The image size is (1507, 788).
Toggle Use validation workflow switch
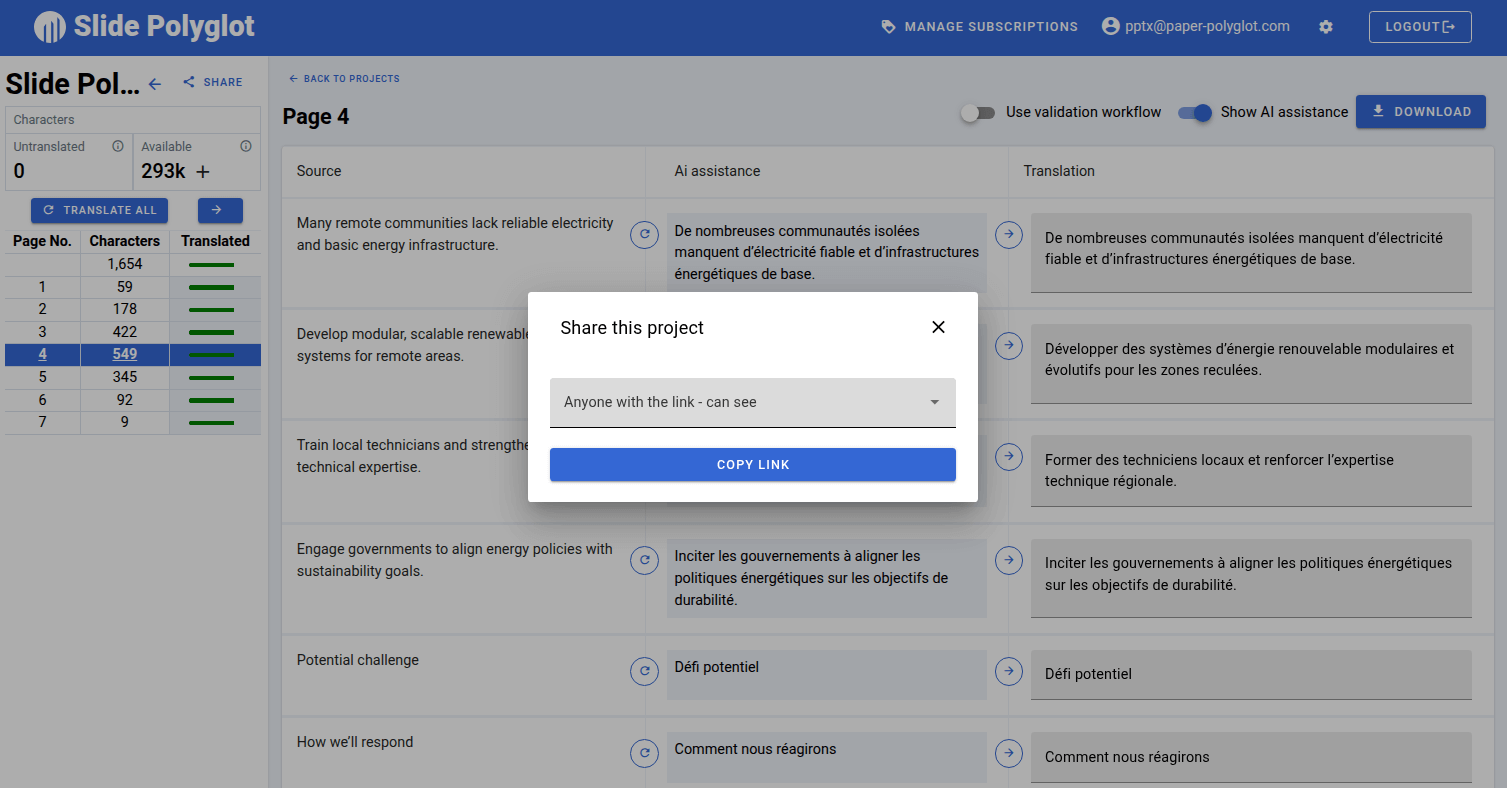[977, 113]
